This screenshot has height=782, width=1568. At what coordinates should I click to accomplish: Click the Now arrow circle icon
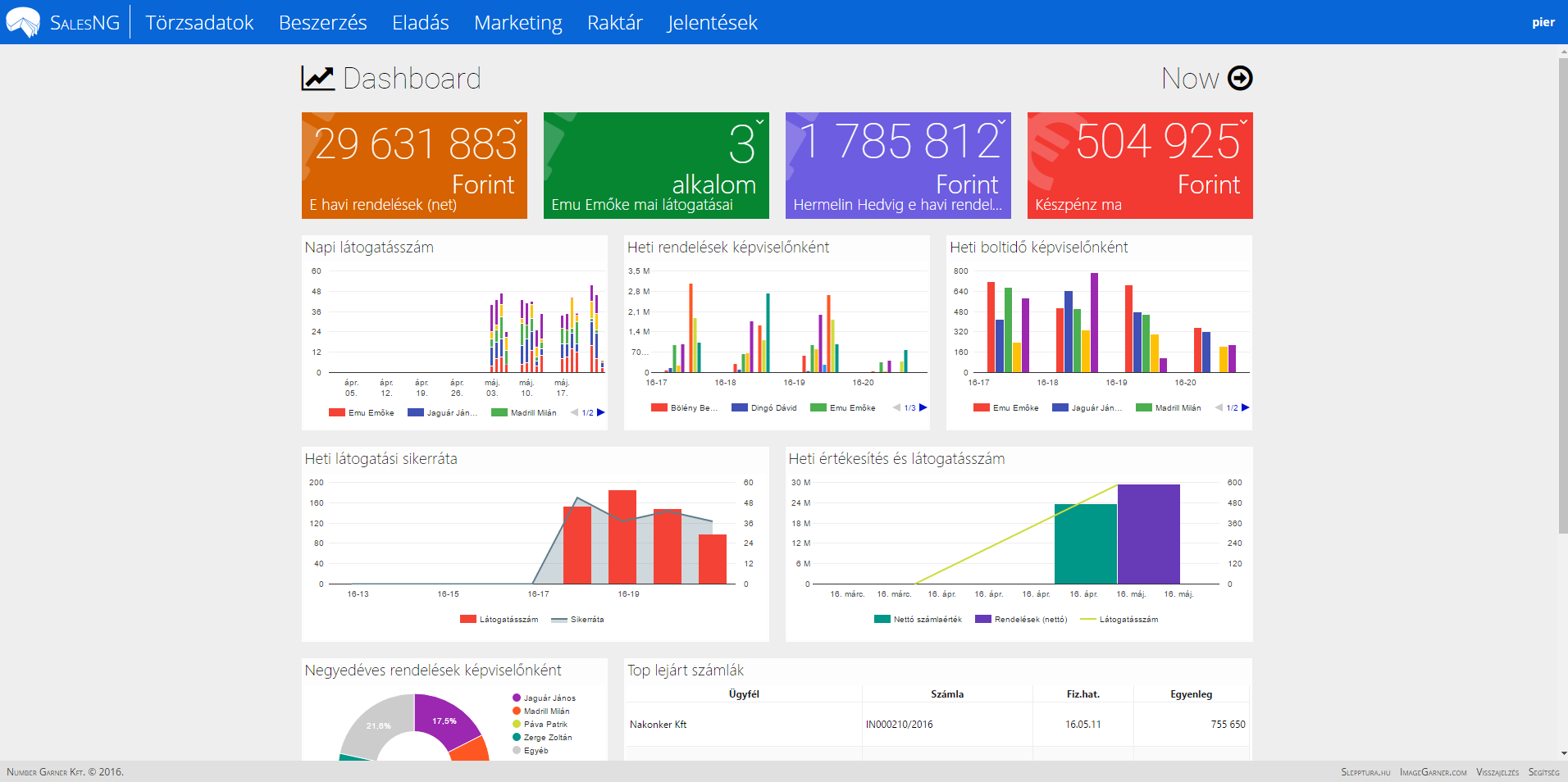pyautogui.click(x=1240, y=79)
